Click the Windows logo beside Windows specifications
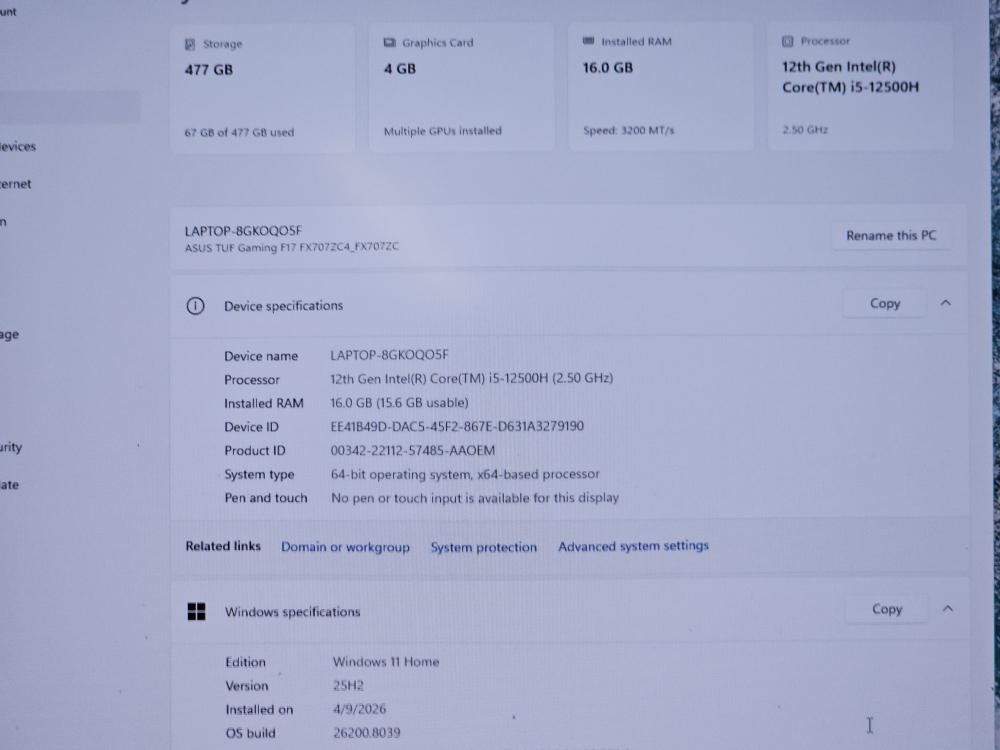Screen dimensions: 1000x750 click(x=196, y=612)
